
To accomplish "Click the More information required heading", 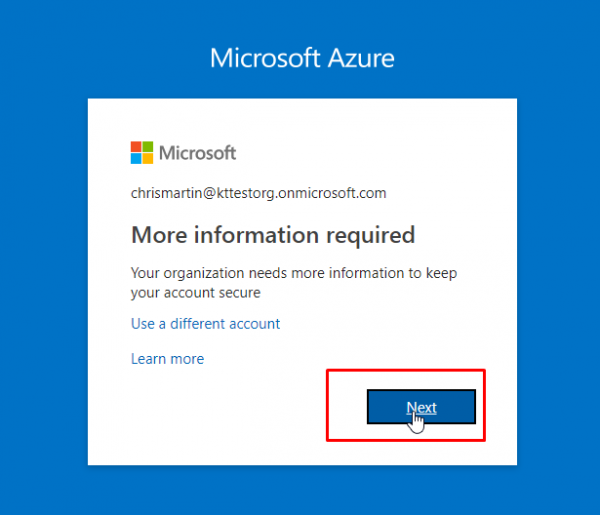I will point(273,235).
